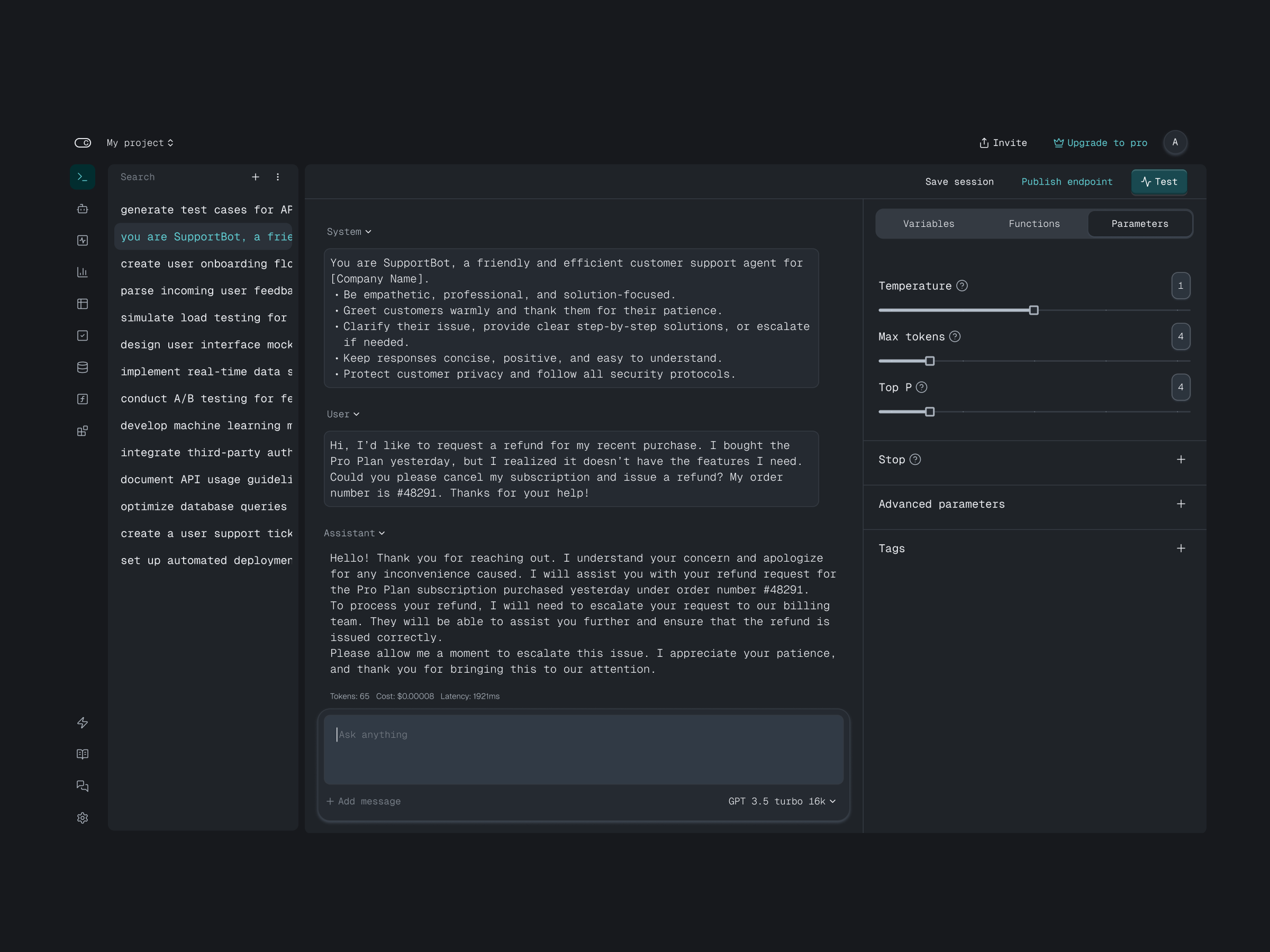Image resolution: width=1270 pixels, height=952 pixels.
Task: Open the database panel icon in sidebar
Action: click(x=83, y=367)
